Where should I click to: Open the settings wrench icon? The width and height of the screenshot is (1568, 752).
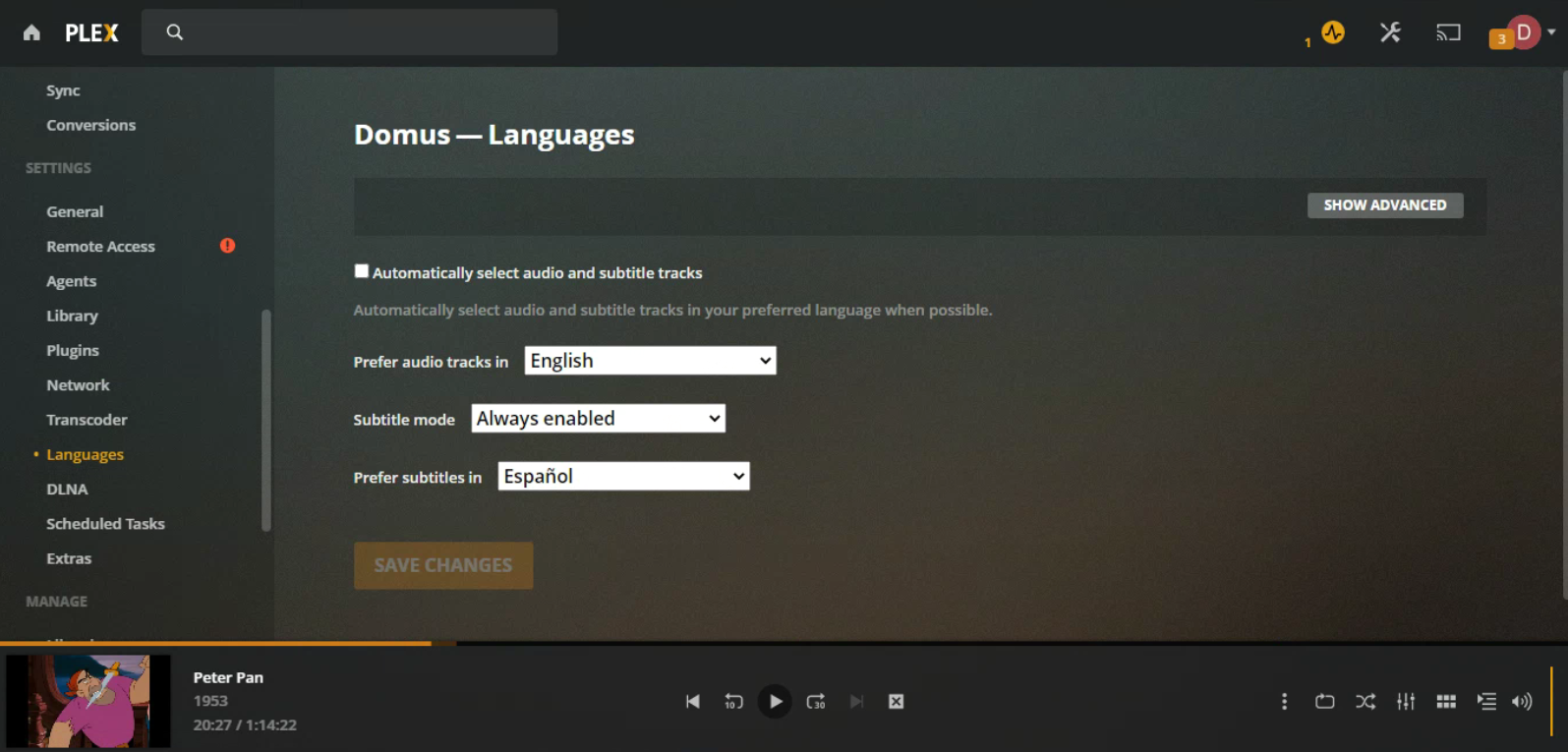coord(1390,32)
